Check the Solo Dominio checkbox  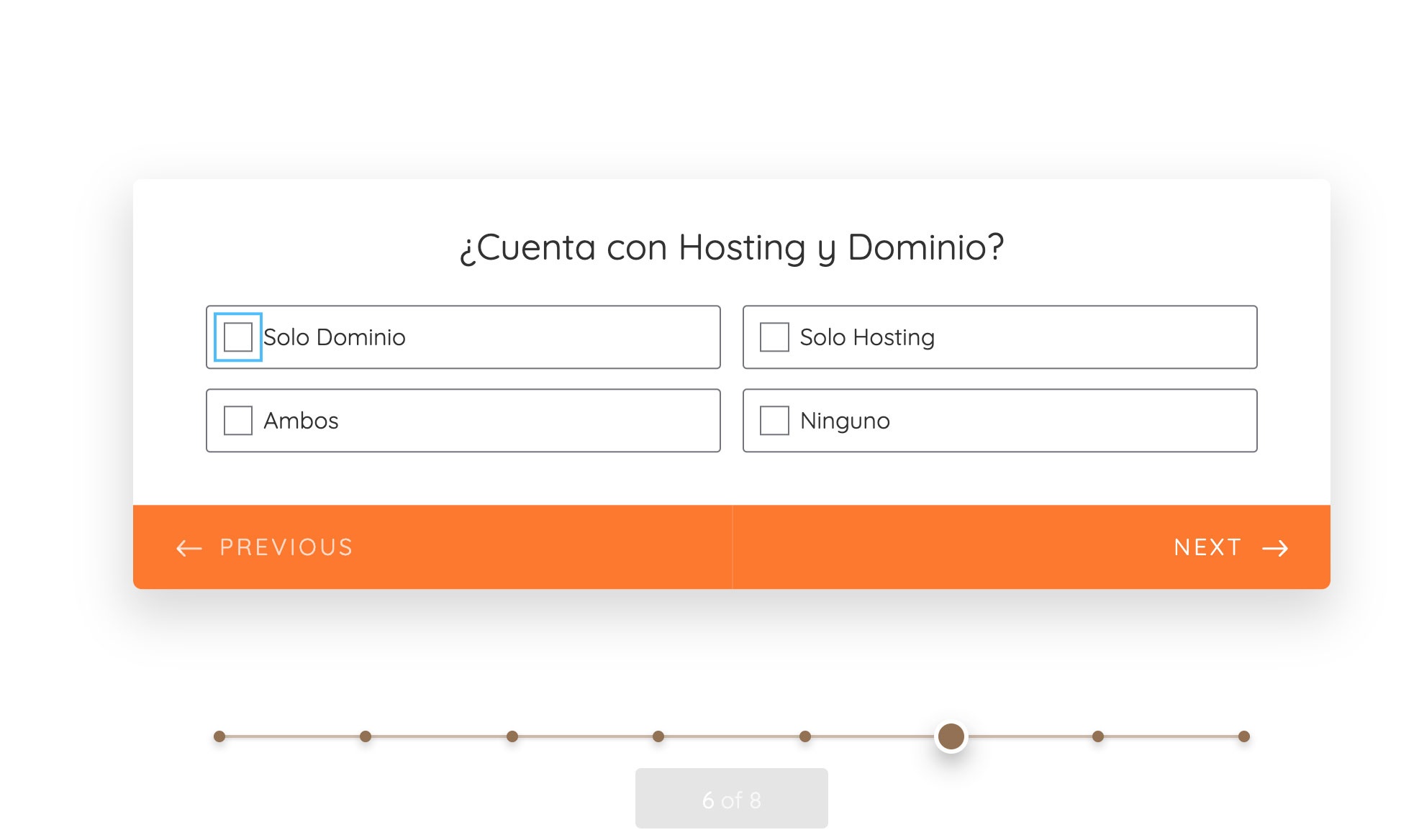pyautogui.click(x=238, y=337)
